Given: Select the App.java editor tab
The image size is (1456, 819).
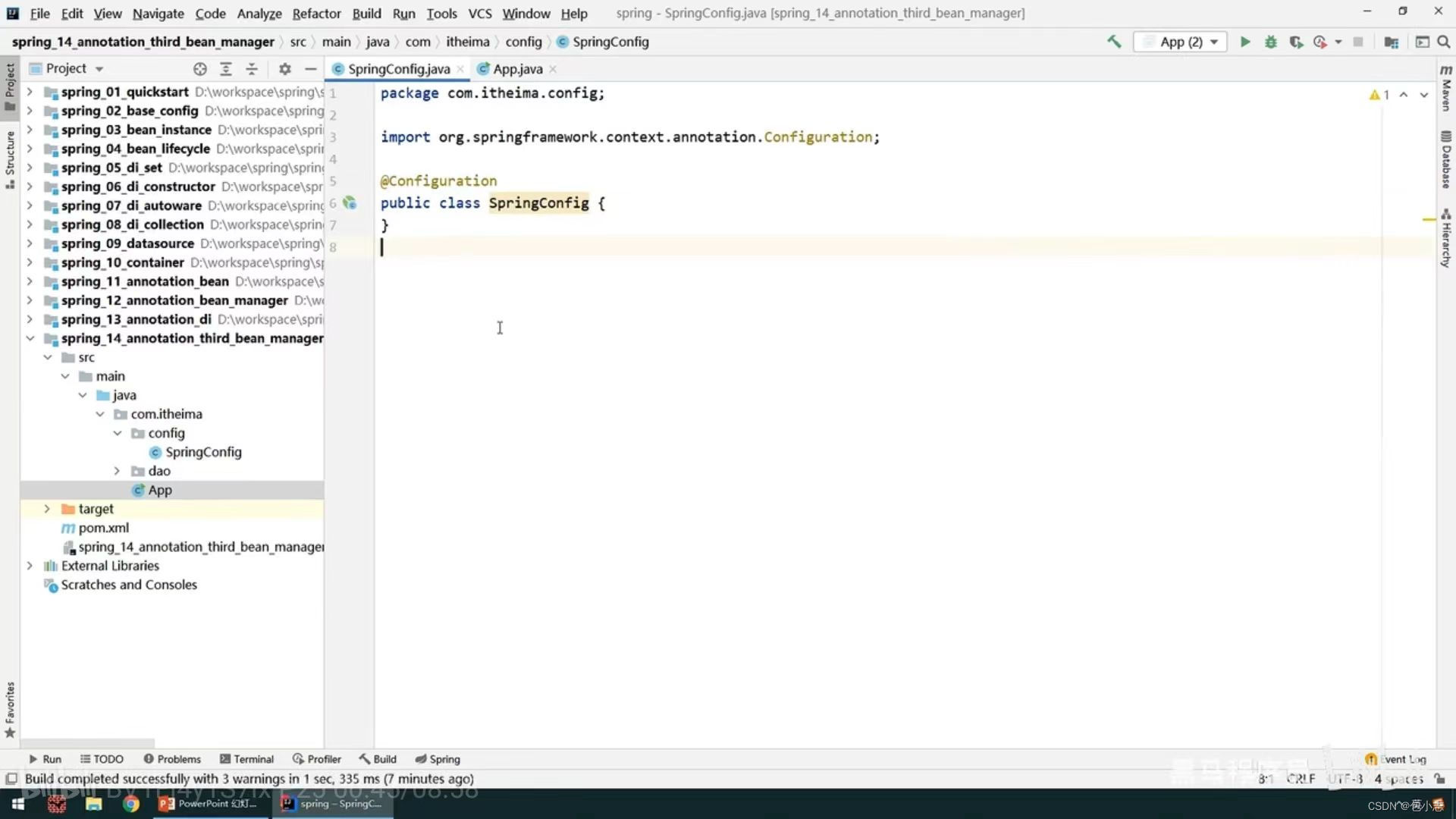Looking at the screenshot, I should click(516, 68).
